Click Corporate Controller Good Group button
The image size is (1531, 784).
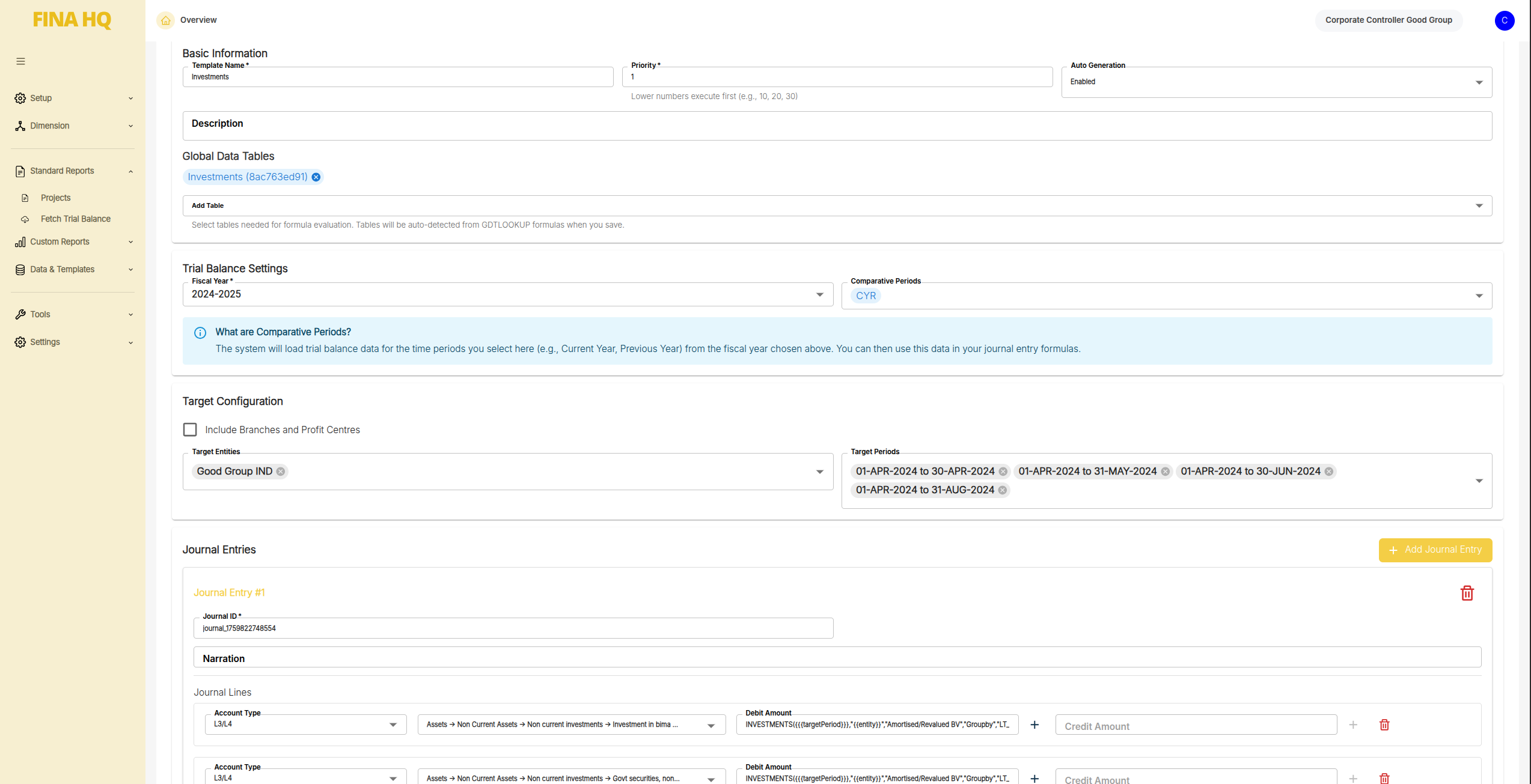coord(1389,20)
